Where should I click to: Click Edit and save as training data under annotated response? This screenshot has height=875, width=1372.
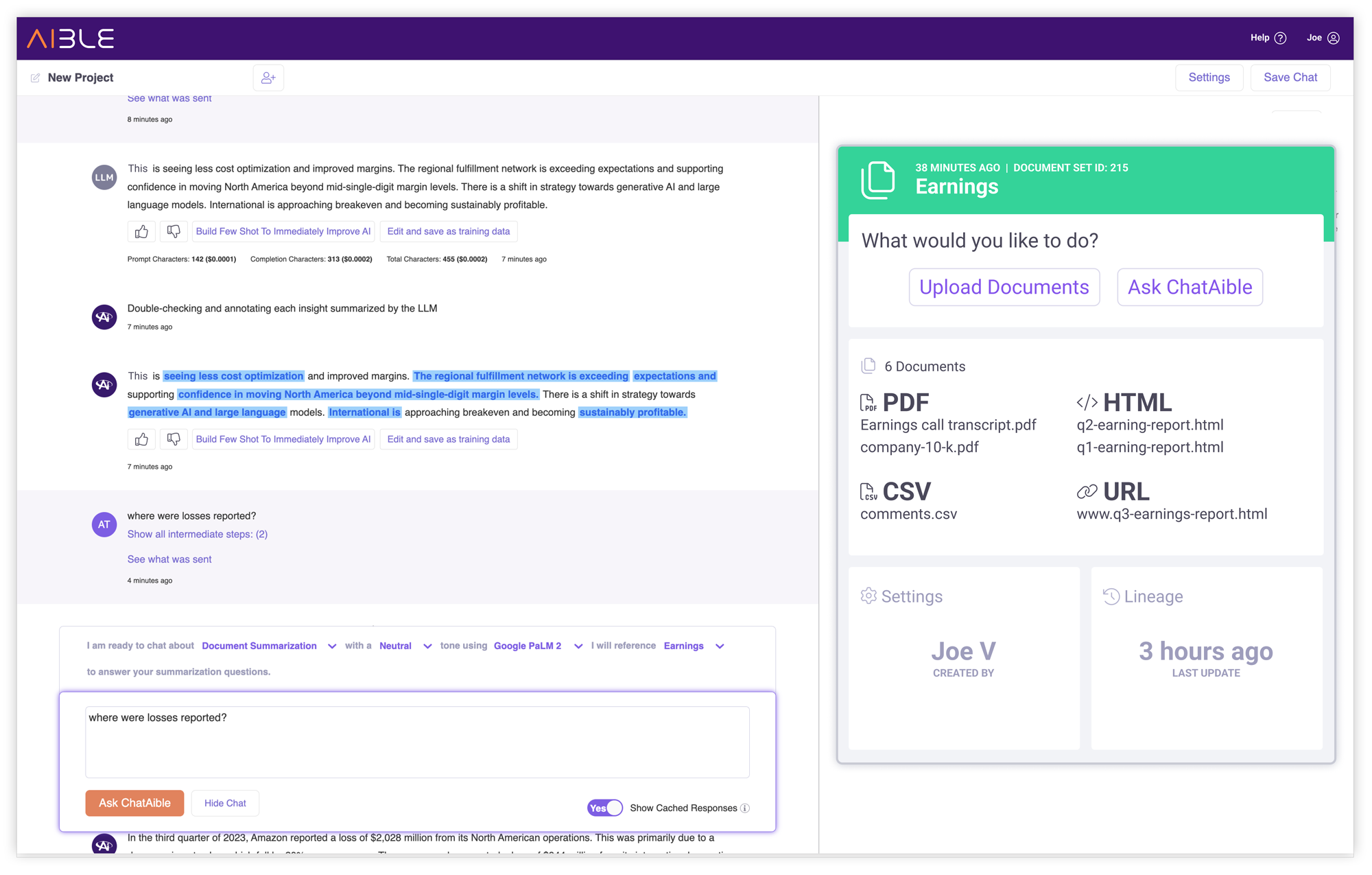pyautogui.click(x=449, y=439)
